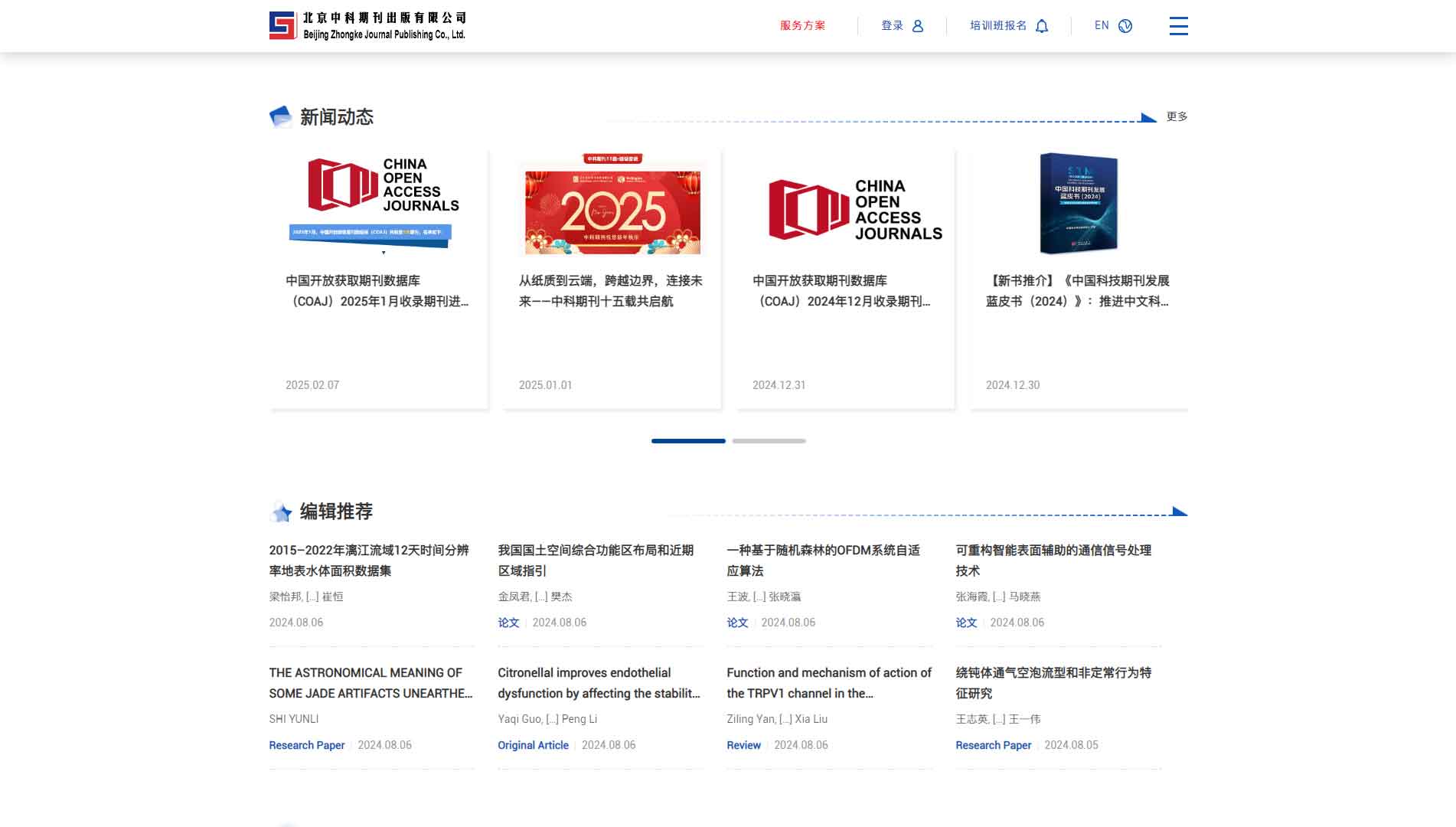Click 论文 tag under 王波
The image size is (1456, 827).
tap(737, 623)
